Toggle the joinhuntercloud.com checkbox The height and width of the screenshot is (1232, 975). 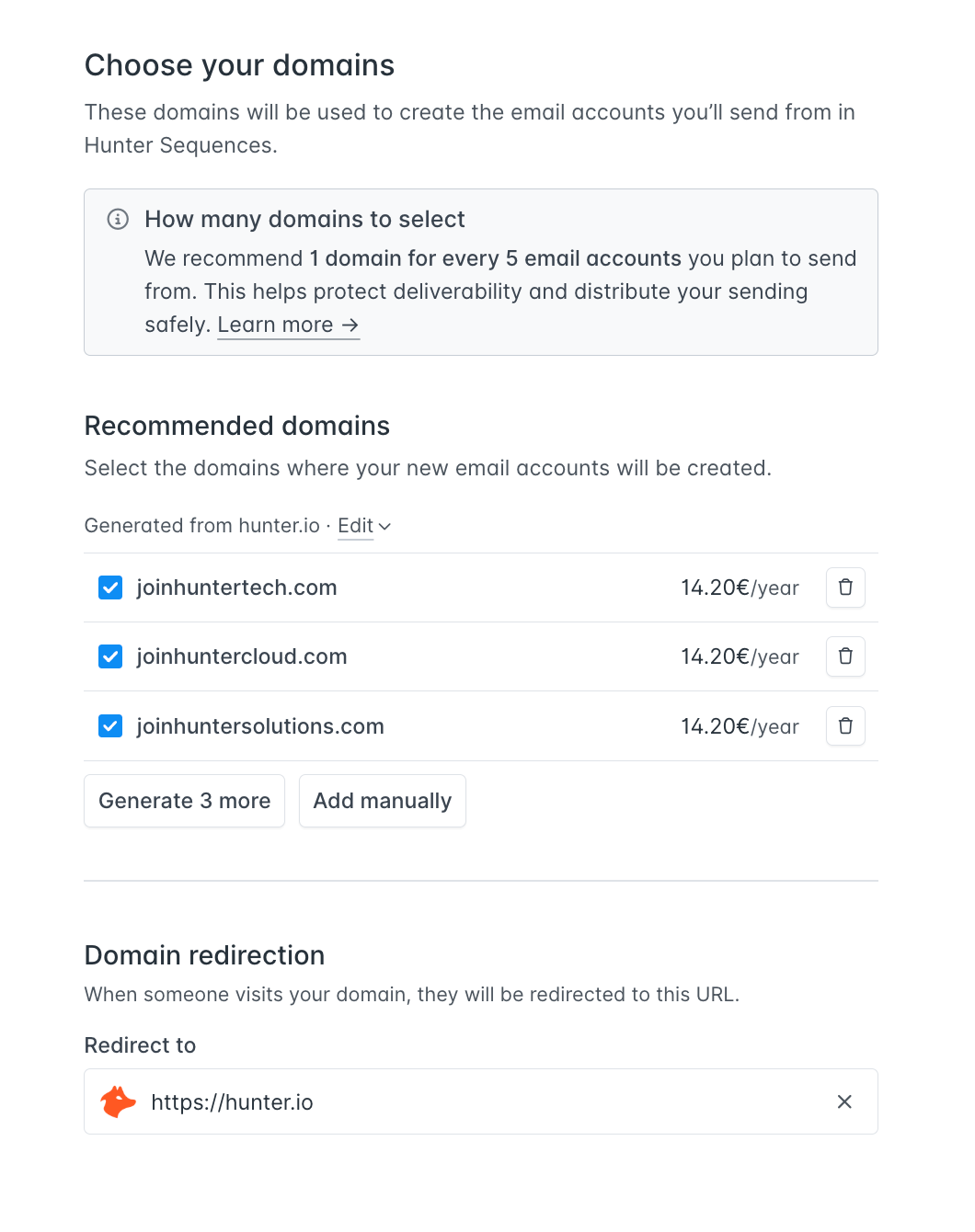[110, 656]
